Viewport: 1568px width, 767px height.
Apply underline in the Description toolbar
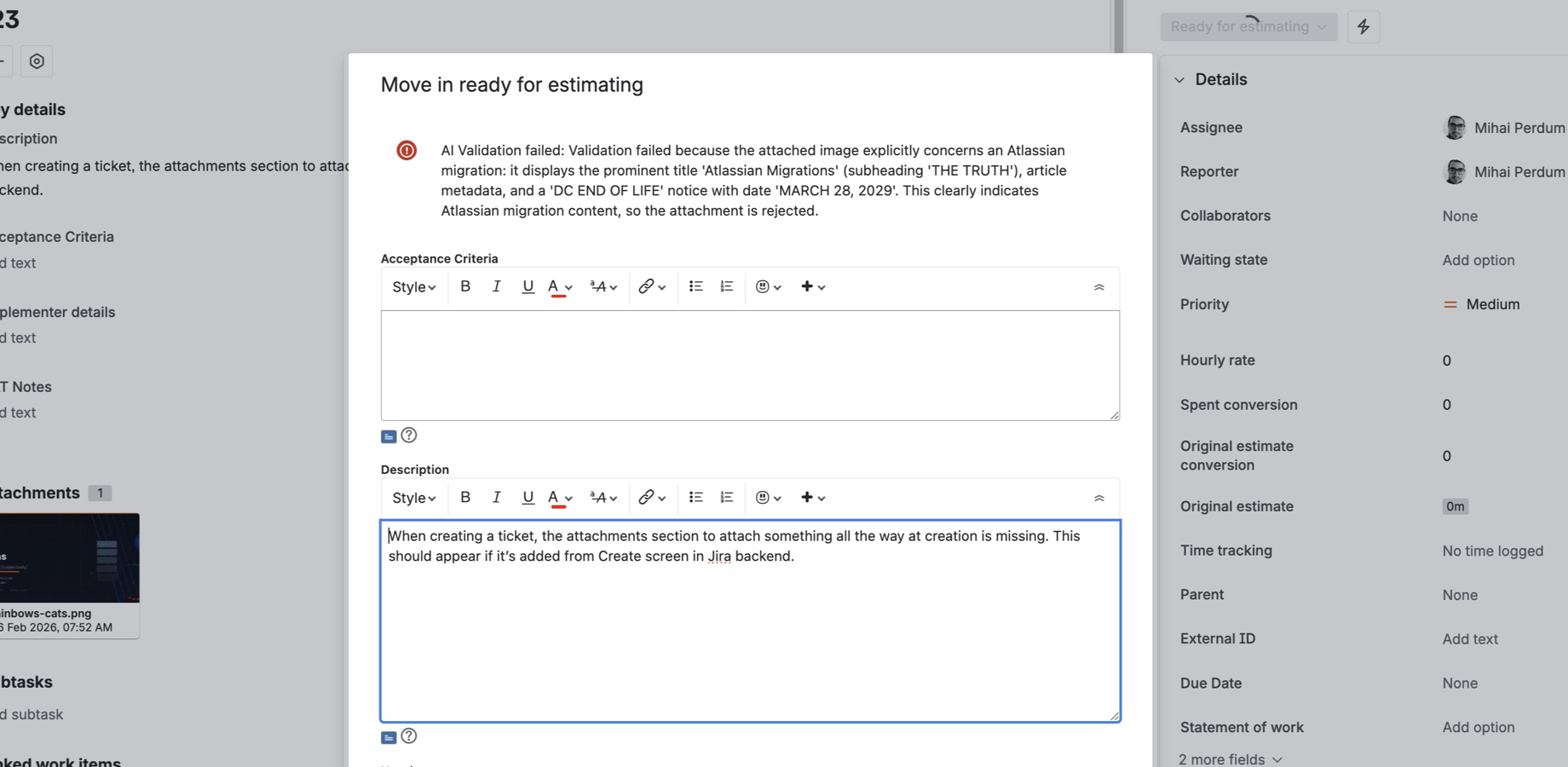[528, 497]
